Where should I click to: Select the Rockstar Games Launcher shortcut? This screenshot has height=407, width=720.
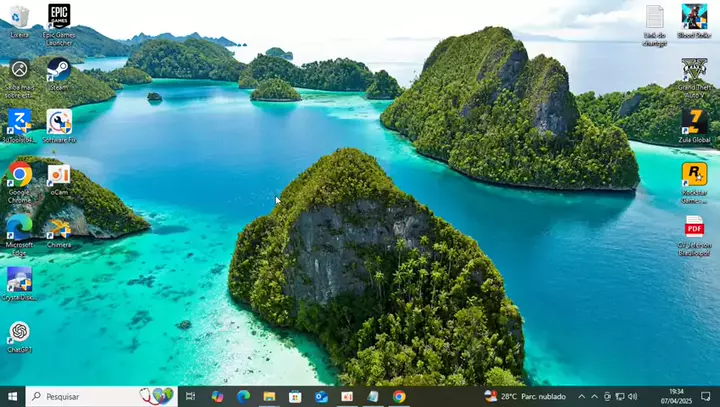pos(694,175)
